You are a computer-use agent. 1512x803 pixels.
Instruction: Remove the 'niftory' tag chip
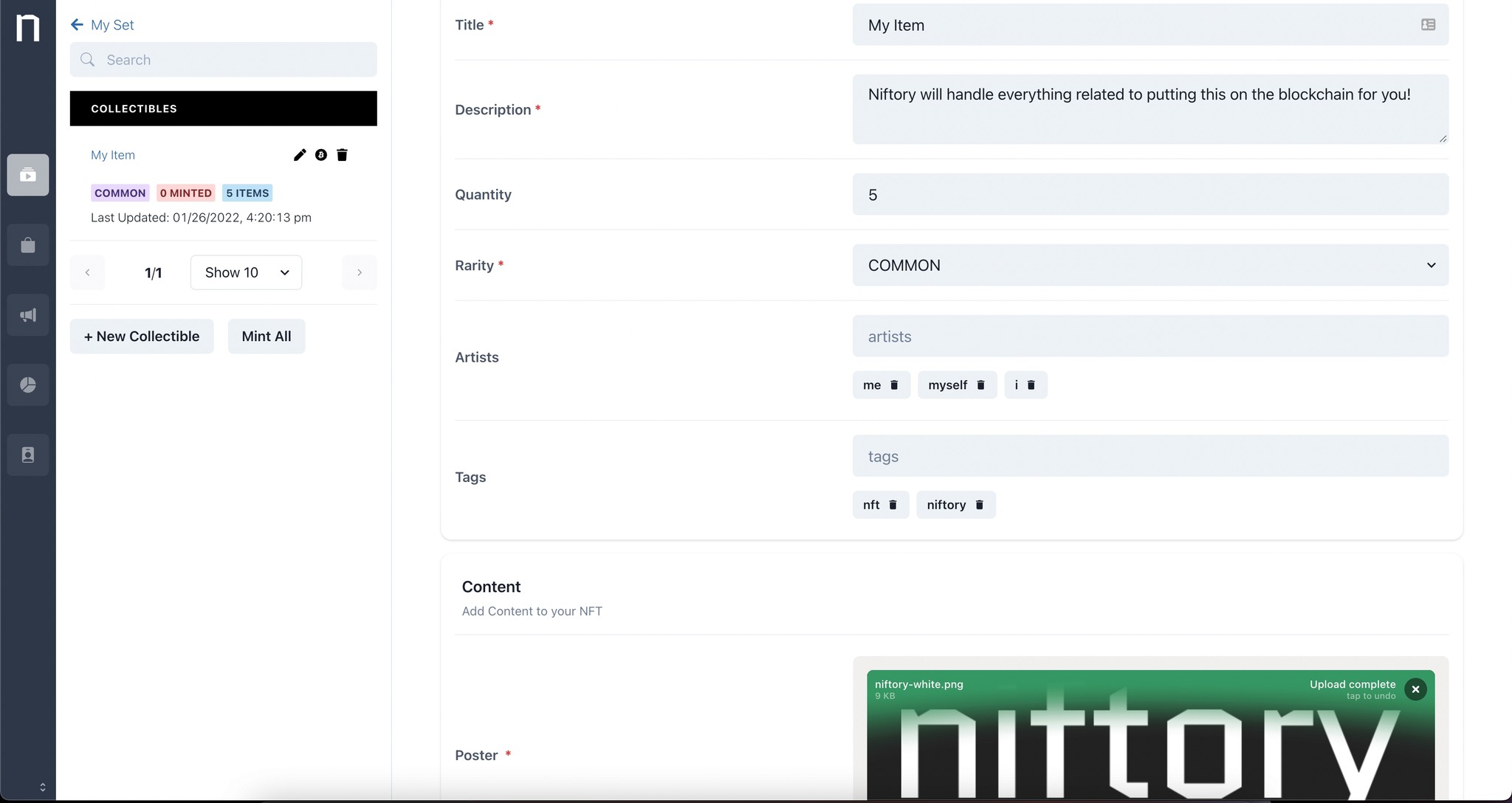coord(980,505)
